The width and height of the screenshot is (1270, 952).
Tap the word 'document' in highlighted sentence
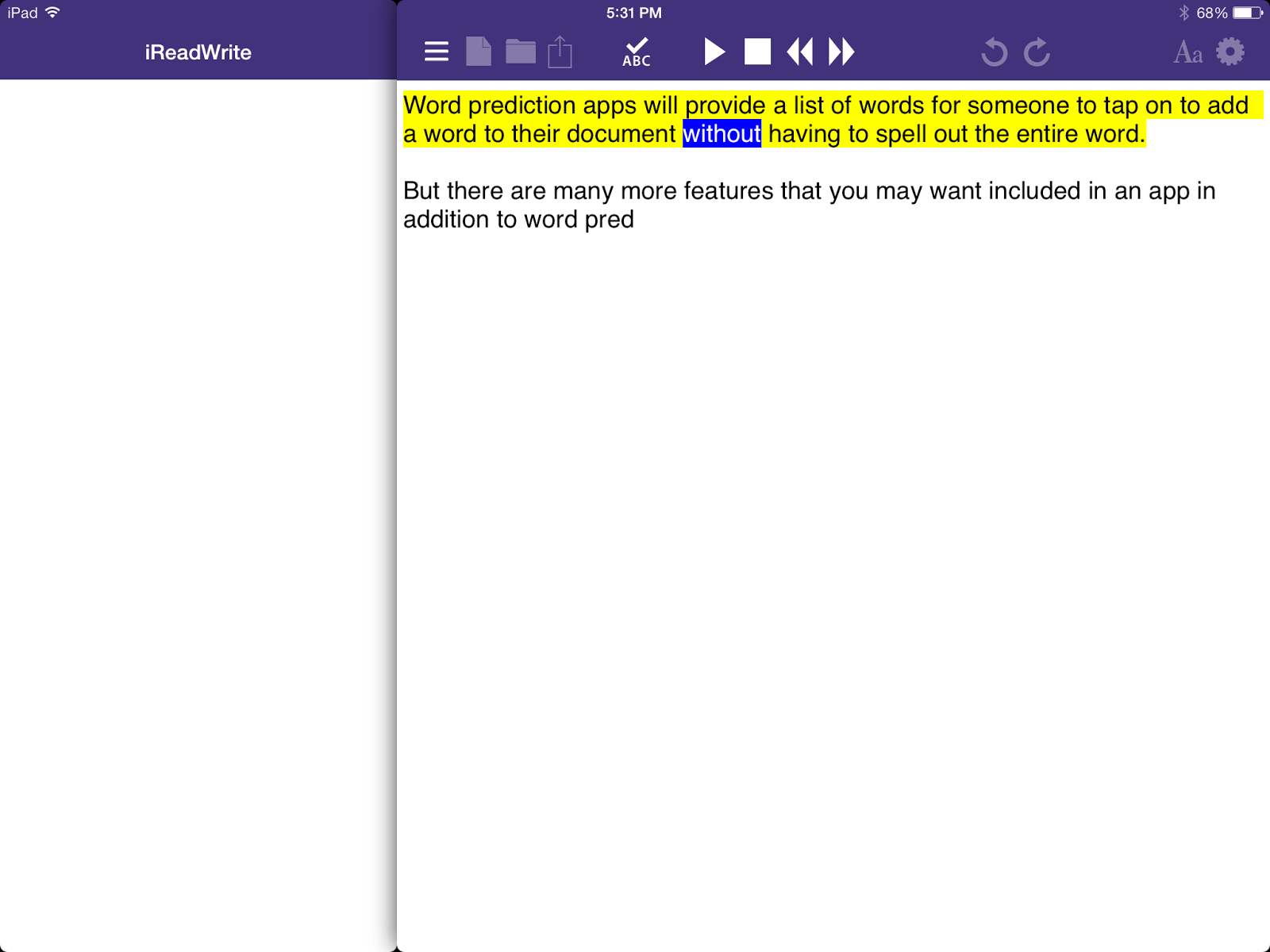(x=621, y=134)
